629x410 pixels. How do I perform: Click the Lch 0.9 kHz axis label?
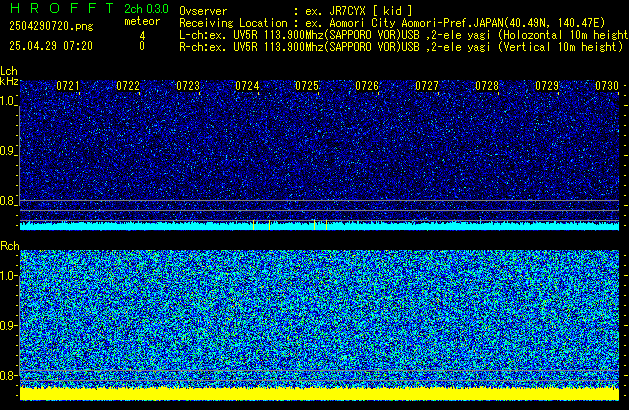pyautogui.click(x=7, y=151)
